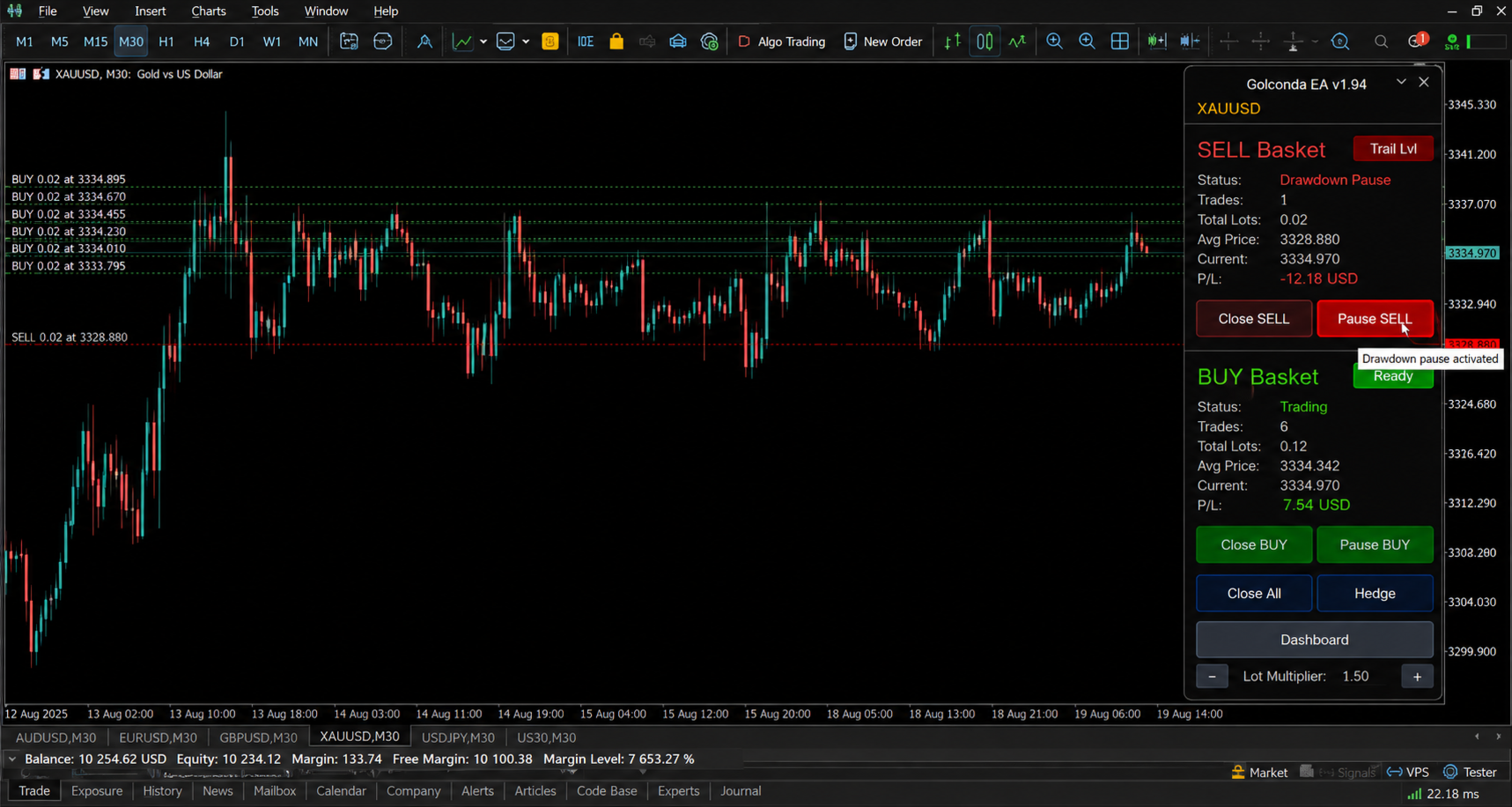Image resolution: width=1512 pixels, height=807 pixels.
Task: Click the Close BUY button
Action: 1254,544
